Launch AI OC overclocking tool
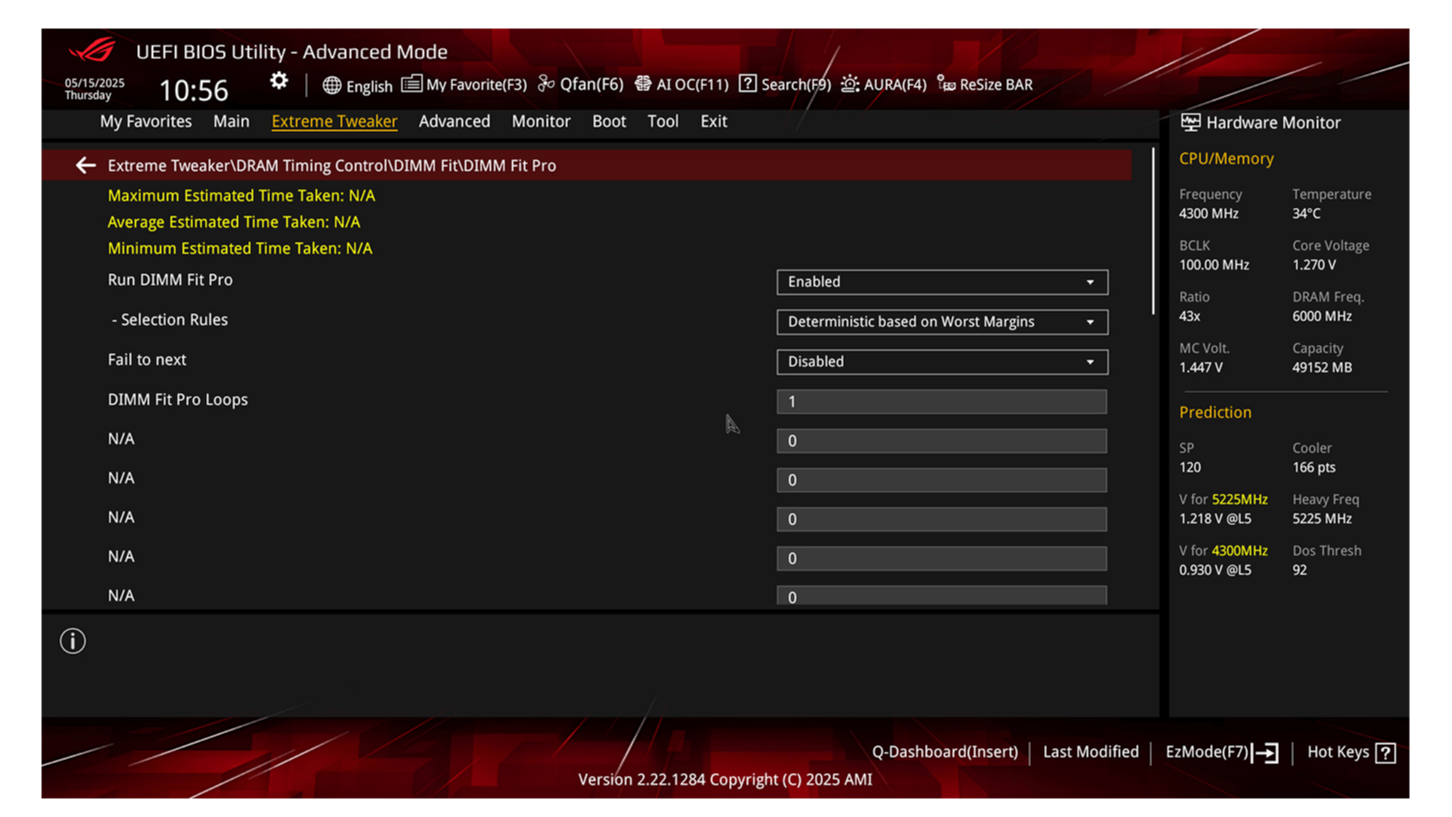 [x=683, y=84]
